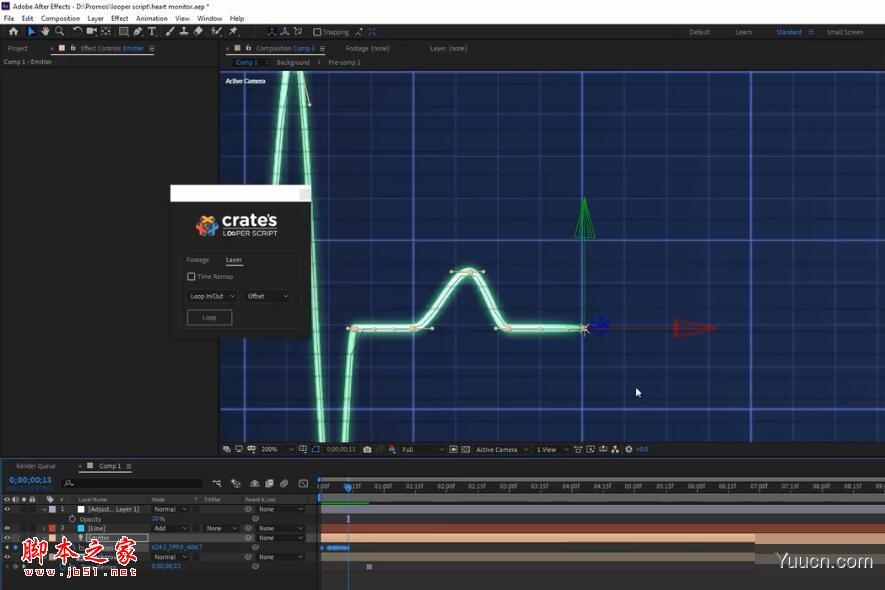Hide the Adjustment Layer 1 eye toggle

pyautogui.click(x=7, y=509)
